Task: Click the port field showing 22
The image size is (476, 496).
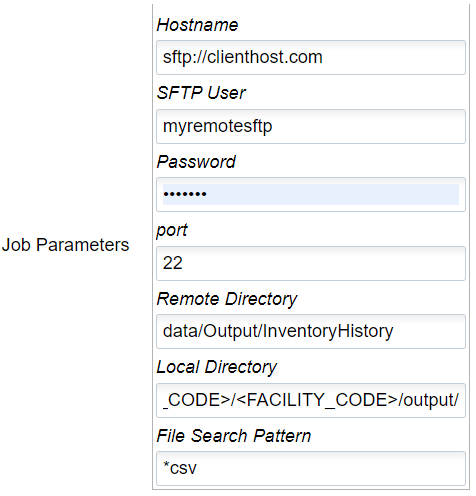Action: click(x=311, y=263)
